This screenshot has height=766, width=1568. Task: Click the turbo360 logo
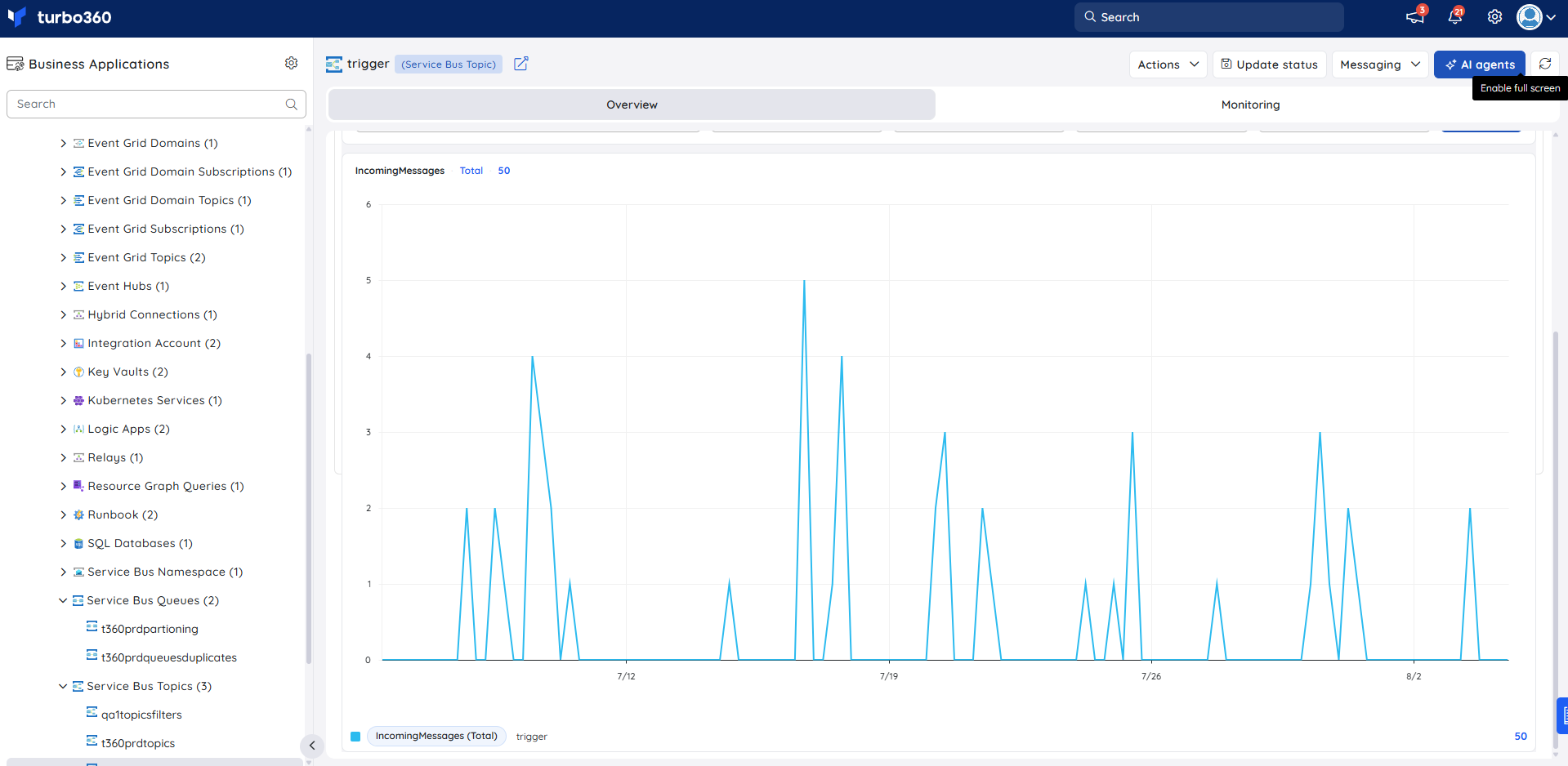[59, 17]
